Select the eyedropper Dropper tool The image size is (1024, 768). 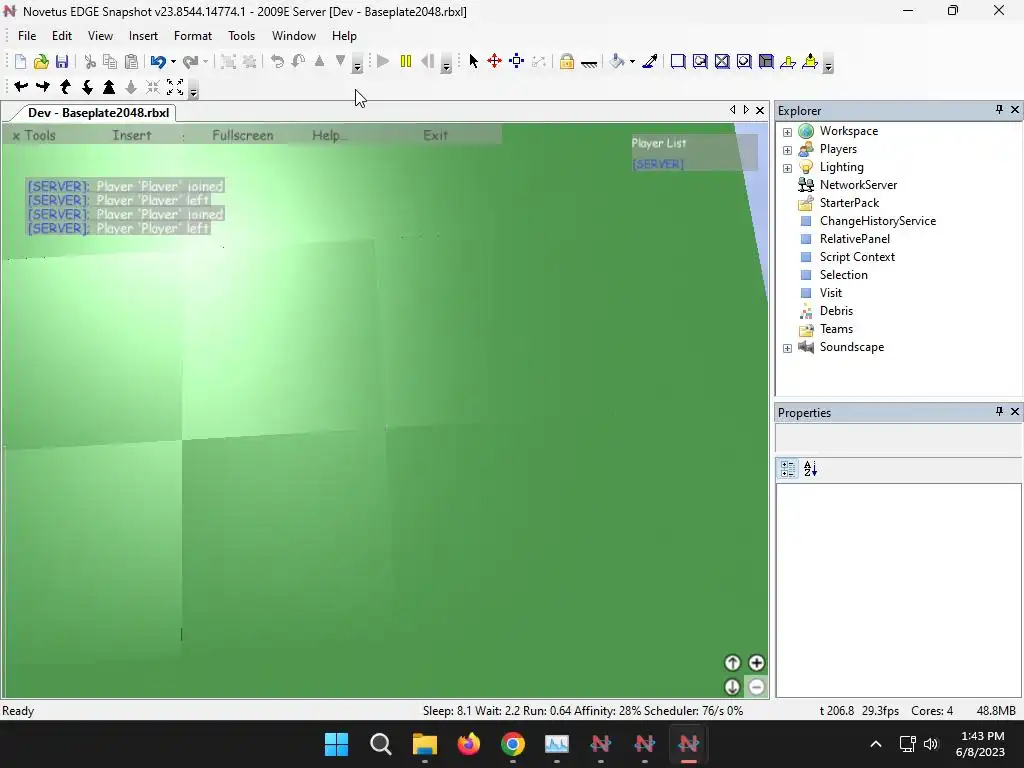click(x=650, y=61)
